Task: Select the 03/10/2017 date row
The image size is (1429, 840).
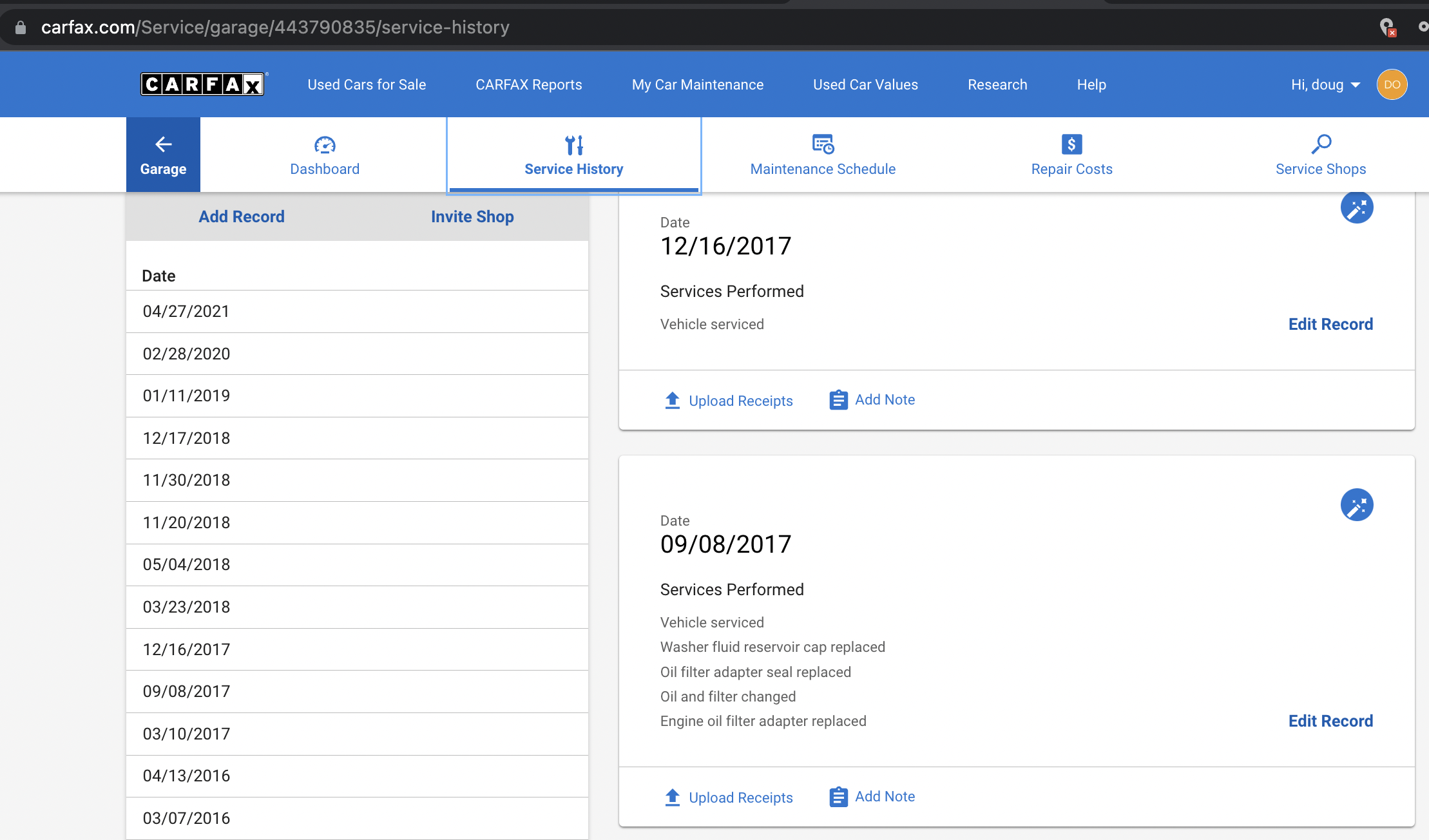Action: (x=358, y=734)
